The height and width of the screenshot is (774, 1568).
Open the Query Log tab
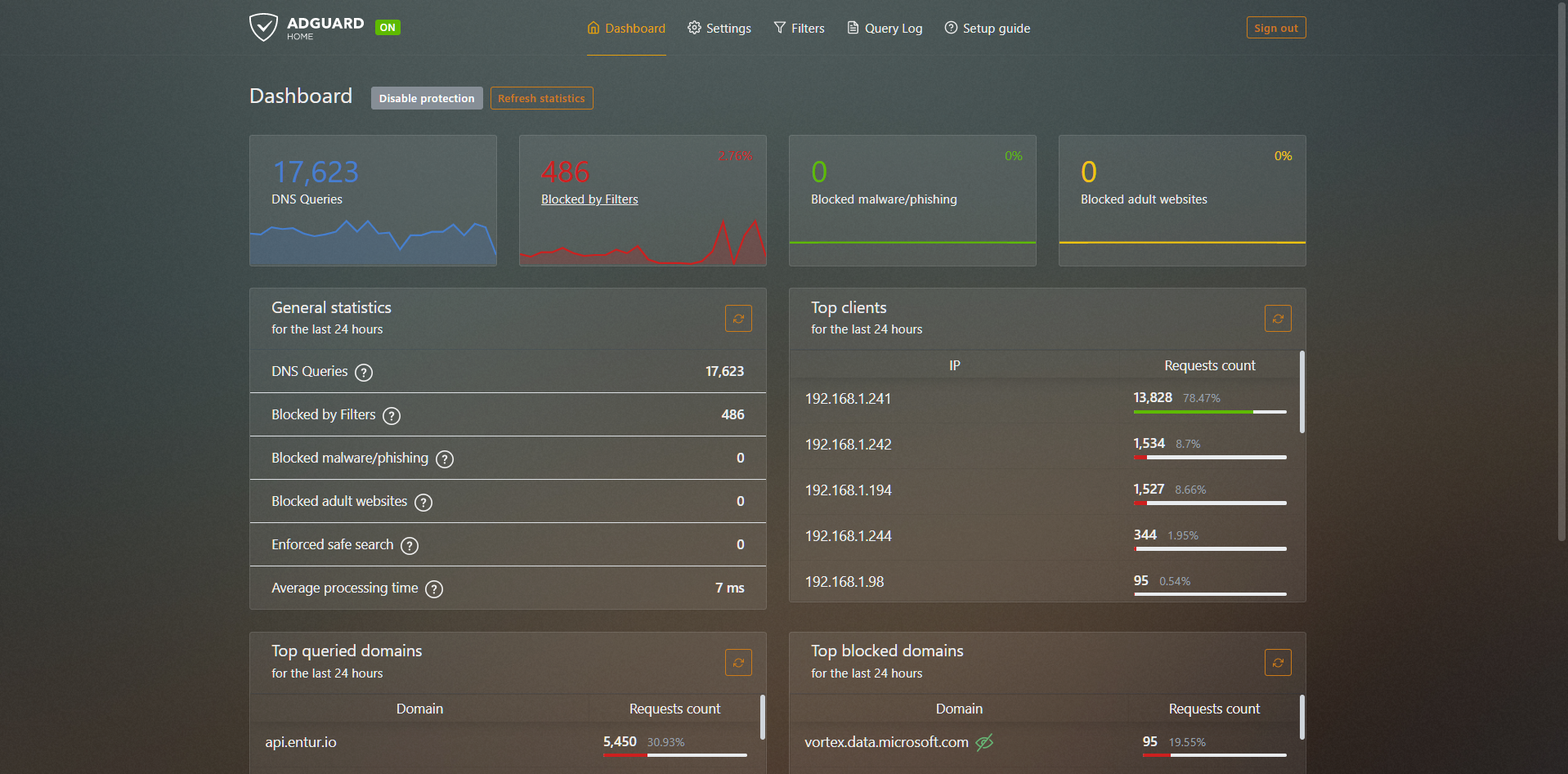pyautogui.click(x=885, y=29)
